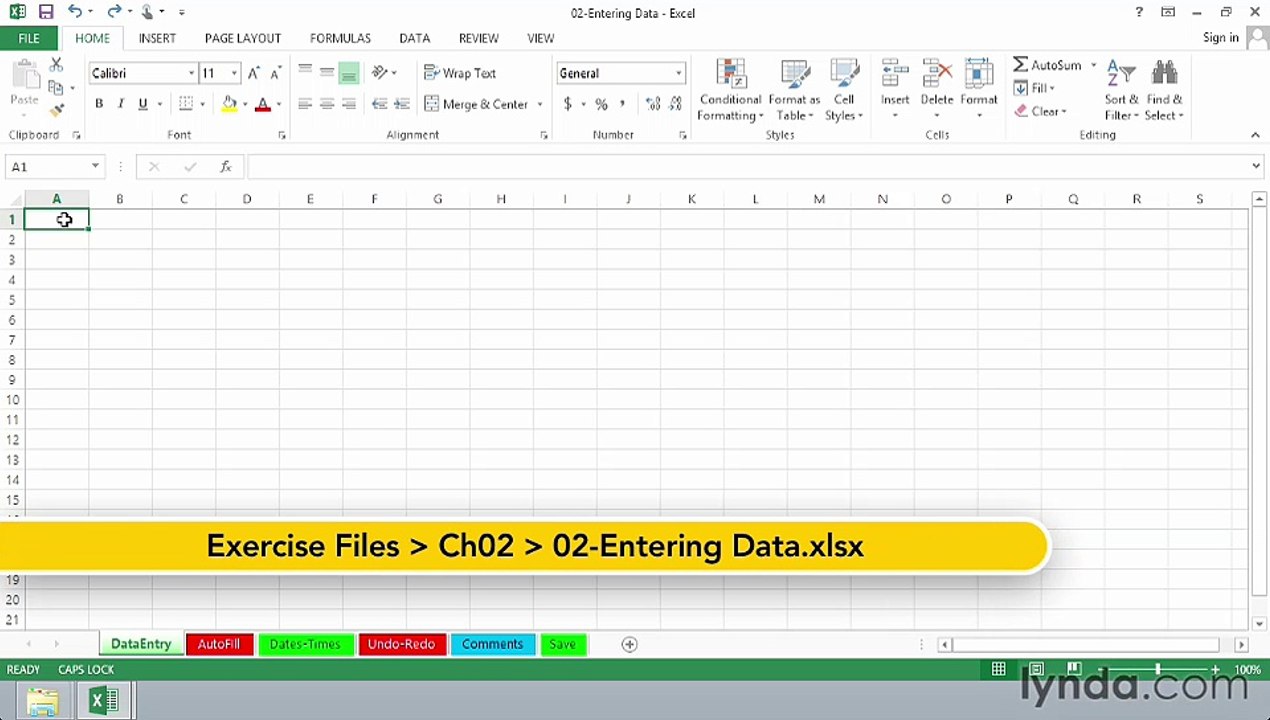Apply accounting dollar format
This screenshot has height=720, width=1270.
point(568,104)
